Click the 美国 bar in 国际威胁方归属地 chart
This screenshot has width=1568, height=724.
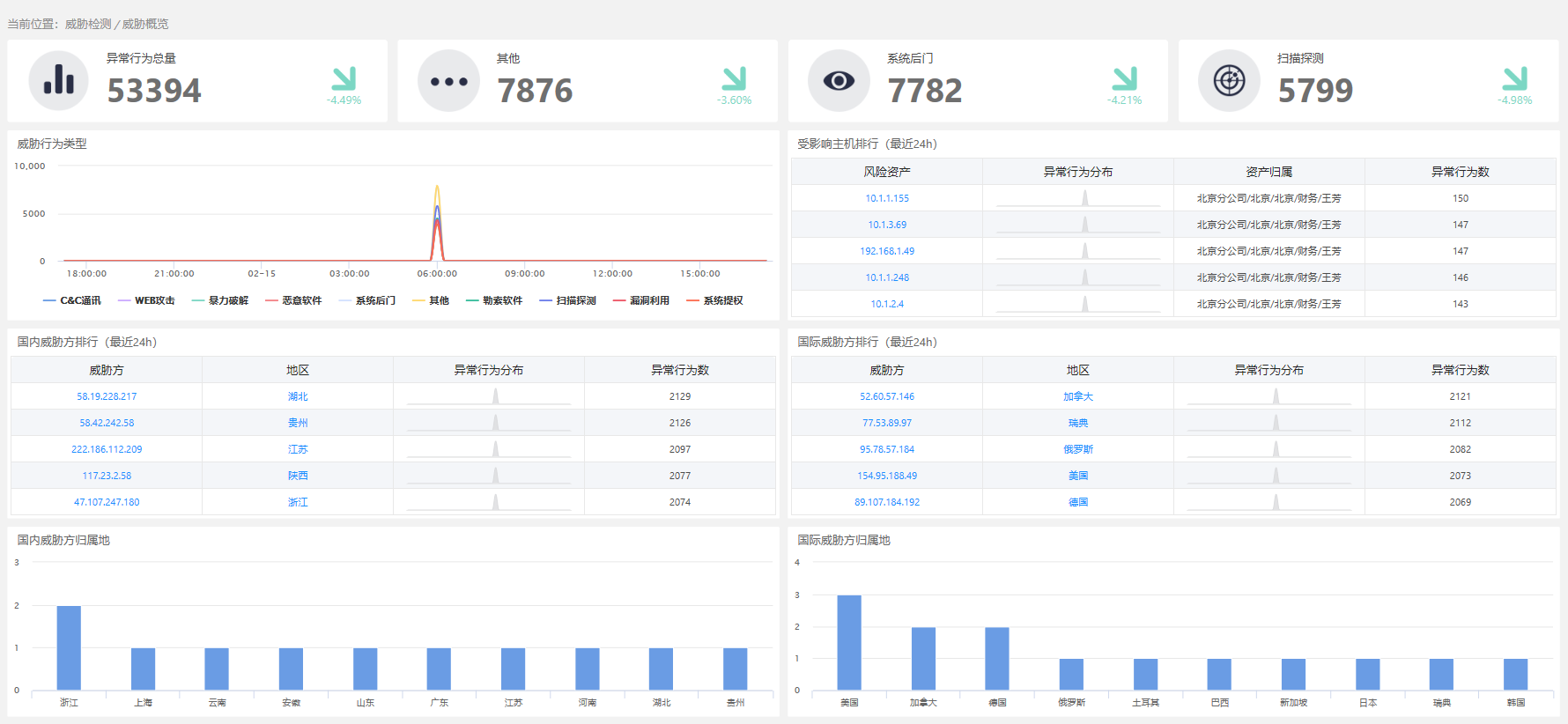click(849, 642)
